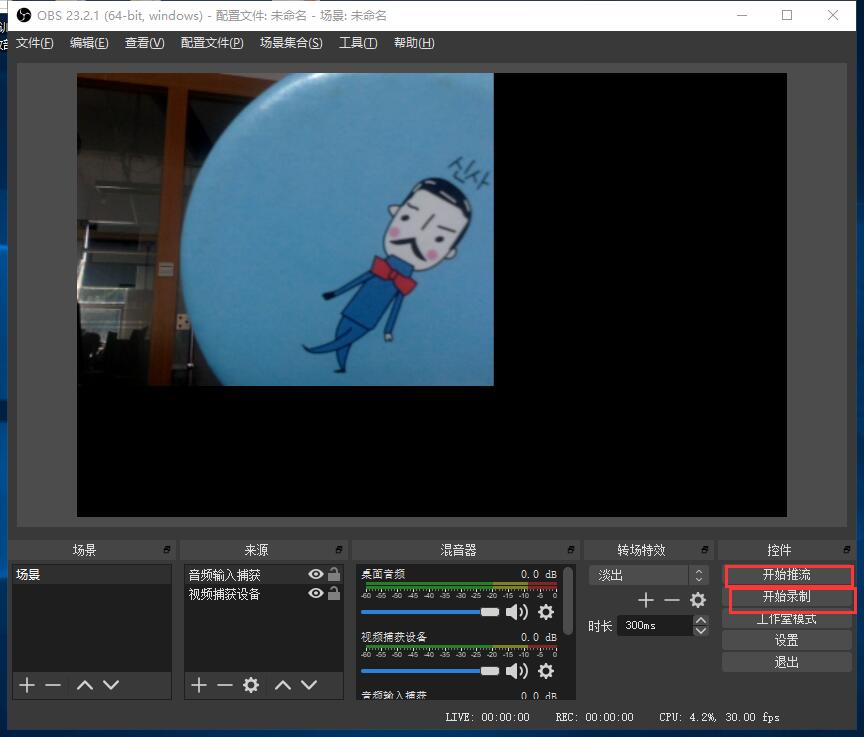Image resolution: width=864 pixels, height=737 pixels.
Task: Mute 桌面音频 using speaker icon
Action: [x=516, y=612]
